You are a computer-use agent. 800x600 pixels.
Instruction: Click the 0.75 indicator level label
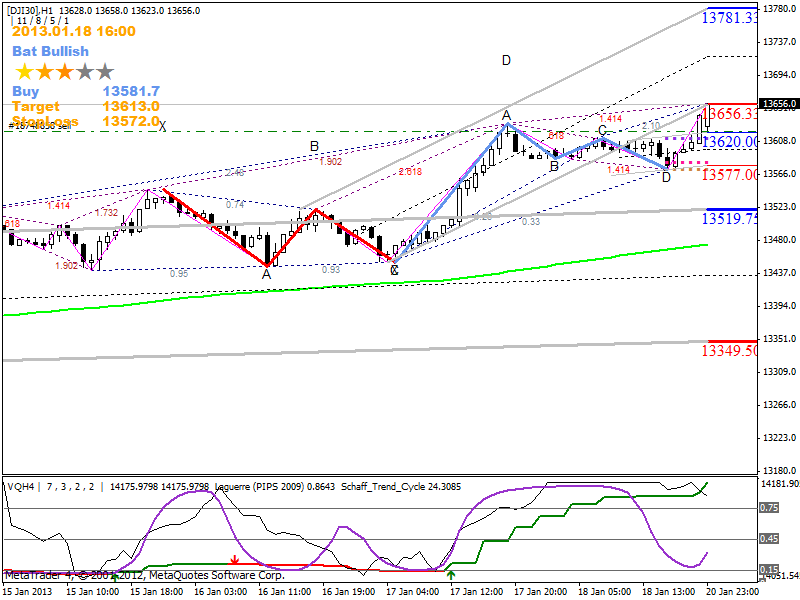coord(769,508)
